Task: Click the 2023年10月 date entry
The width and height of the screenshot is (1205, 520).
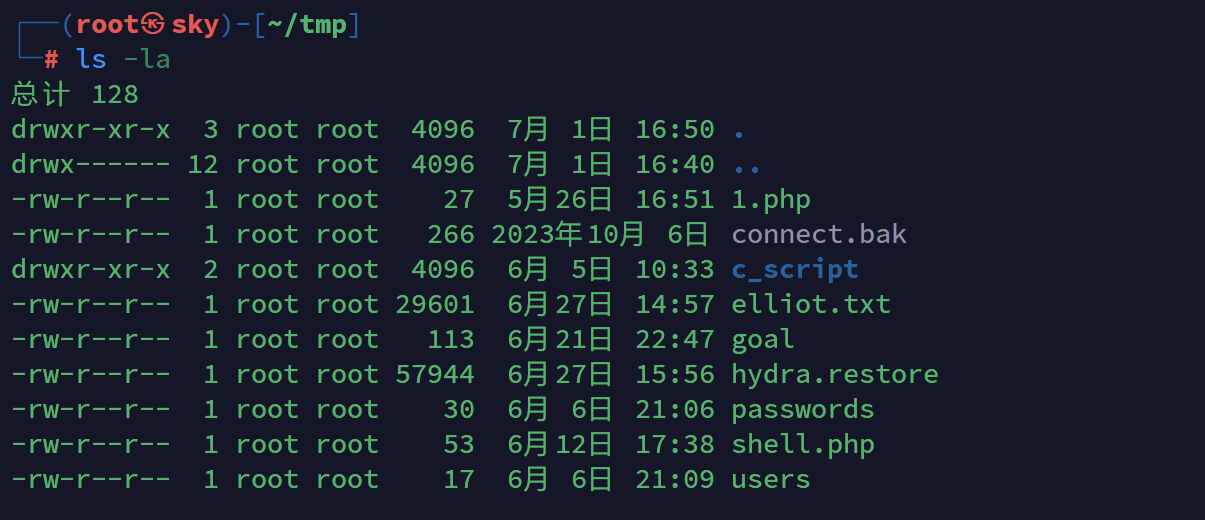Action: pos(569,235)
